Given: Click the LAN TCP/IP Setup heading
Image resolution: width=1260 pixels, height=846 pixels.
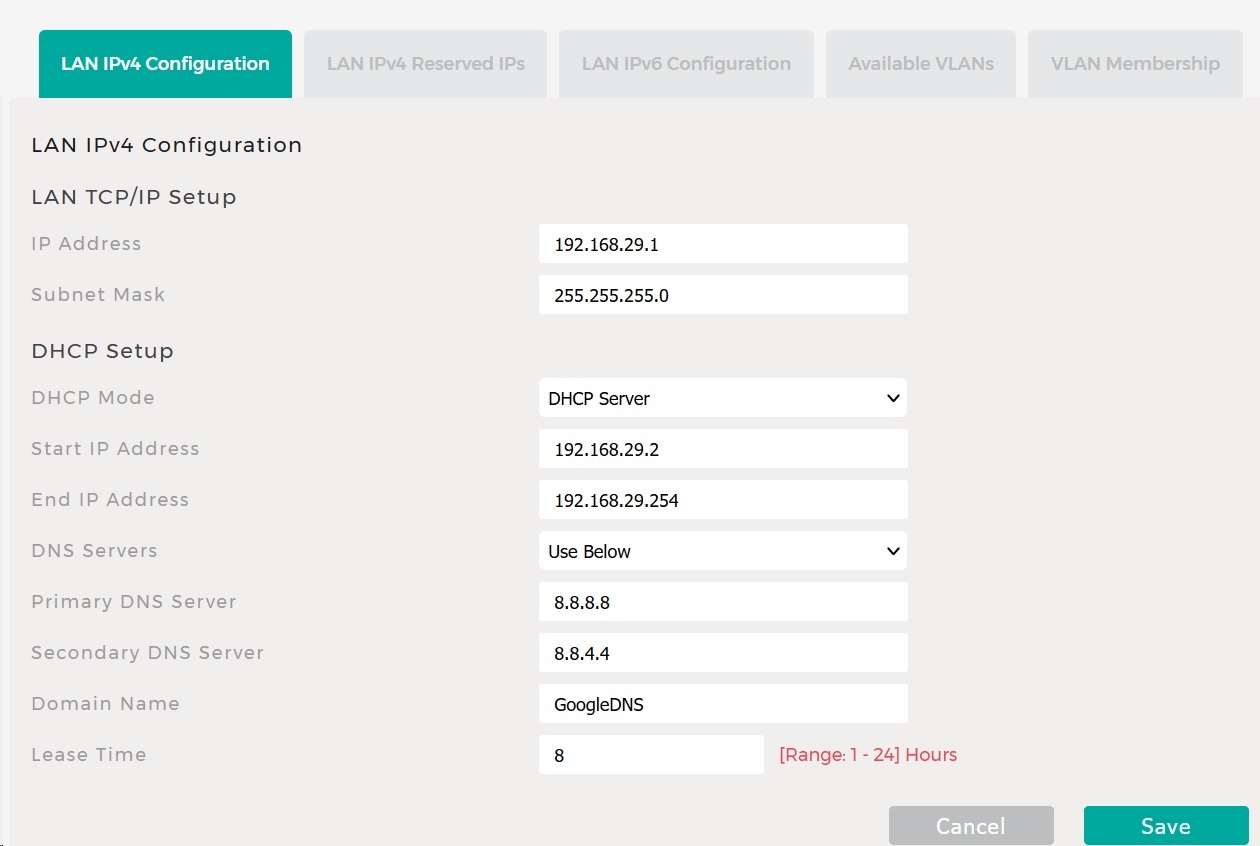Looking at the screenshot, I should click(x=134, y=197).
